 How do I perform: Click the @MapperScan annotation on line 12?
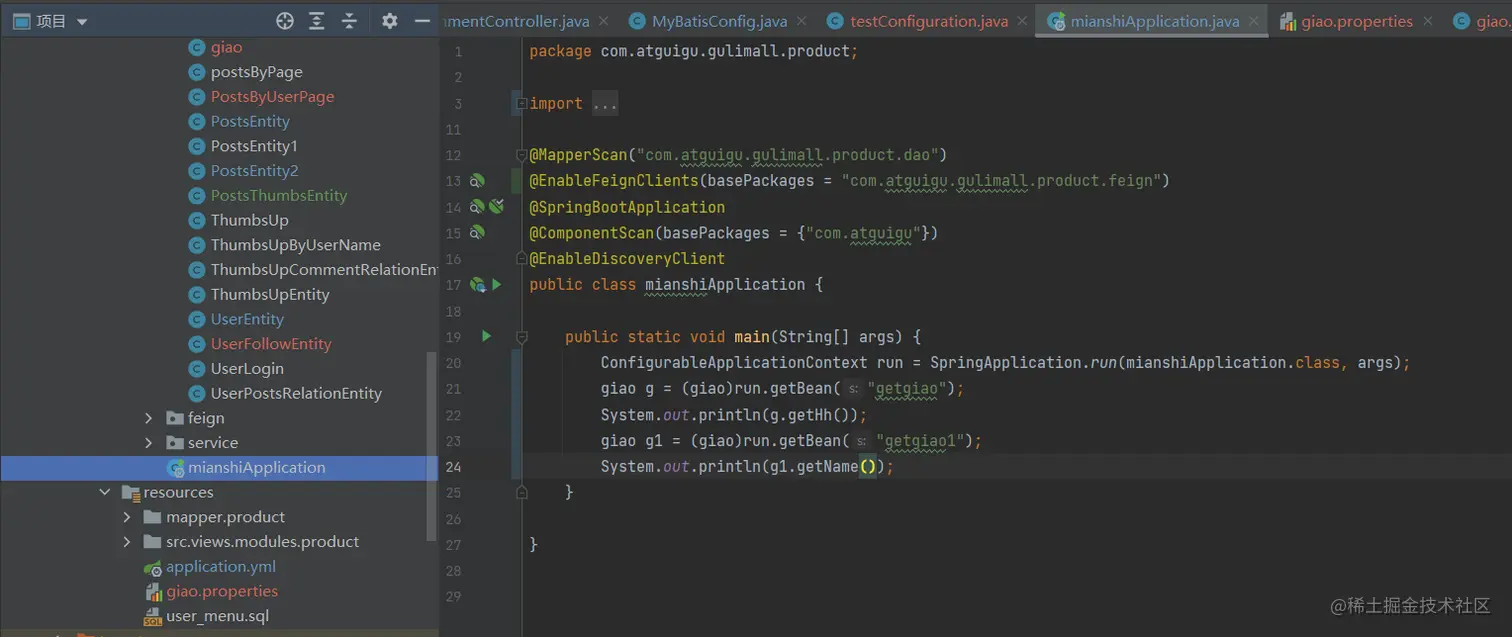[578, 155]
